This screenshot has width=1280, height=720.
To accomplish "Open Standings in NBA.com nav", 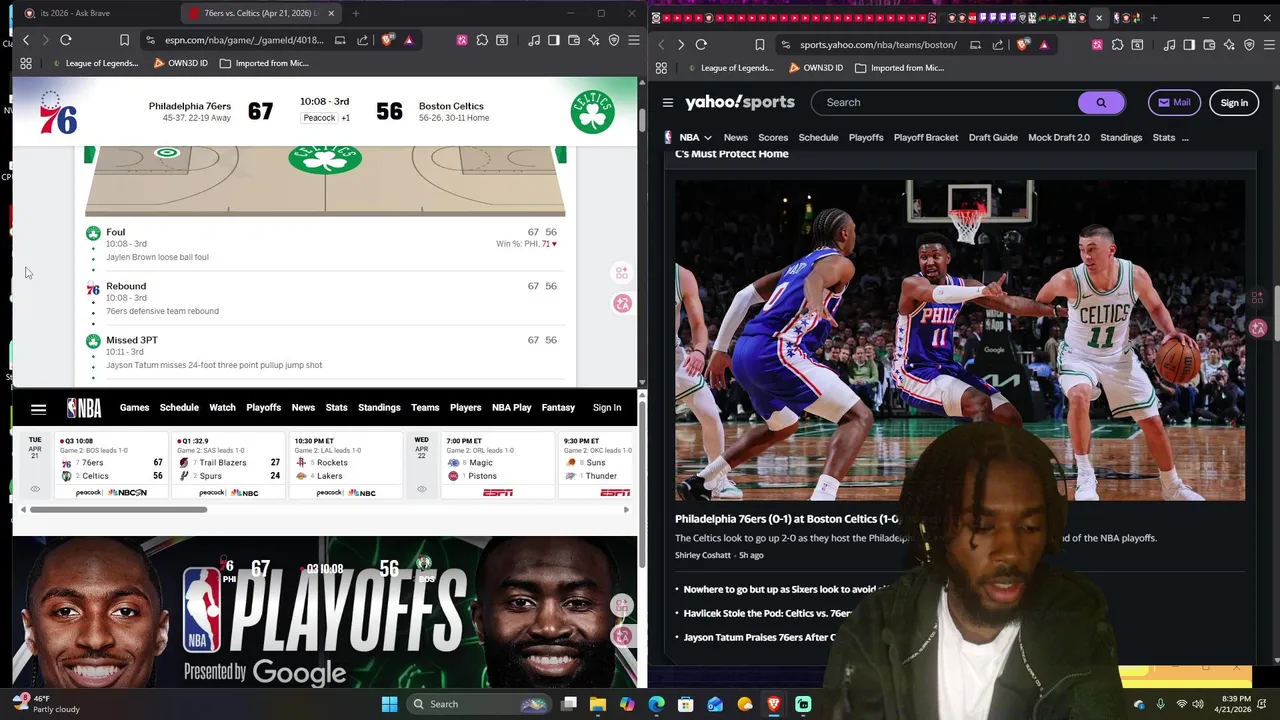I will 379,408.
